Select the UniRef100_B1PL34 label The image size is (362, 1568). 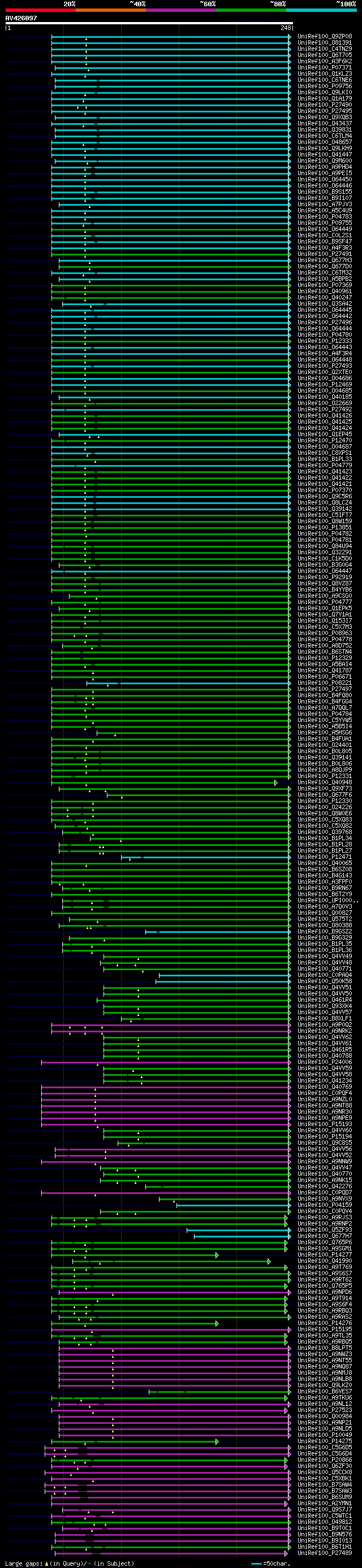(324, 838)
